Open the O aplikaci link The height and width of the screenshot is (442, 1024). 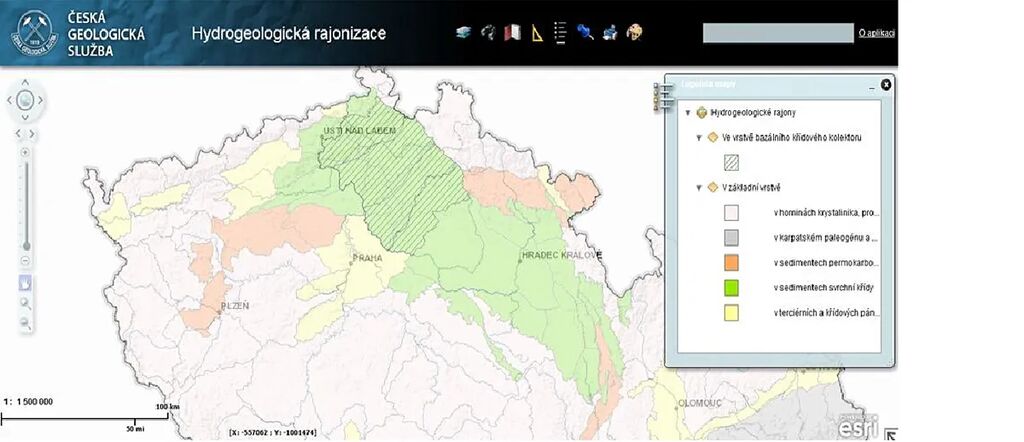876,34
